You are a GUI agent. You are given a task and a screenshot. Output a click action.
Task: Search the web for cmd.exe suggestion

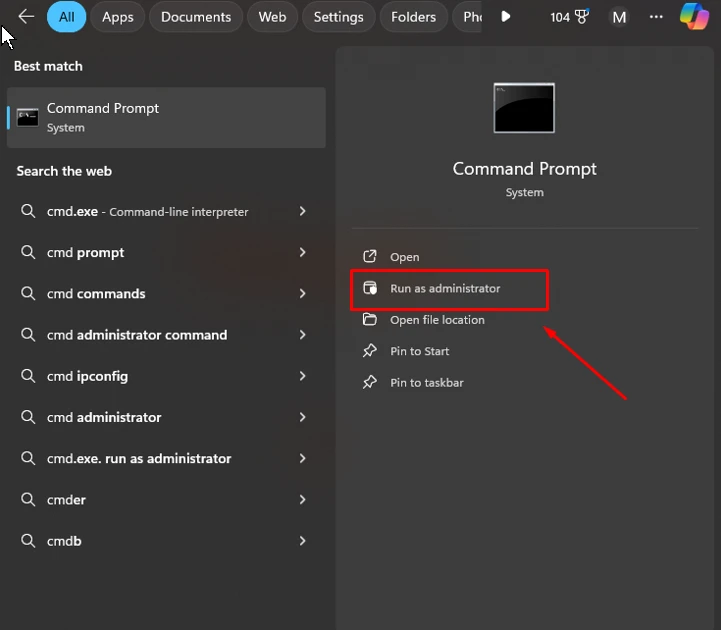(x=166, y=212)
